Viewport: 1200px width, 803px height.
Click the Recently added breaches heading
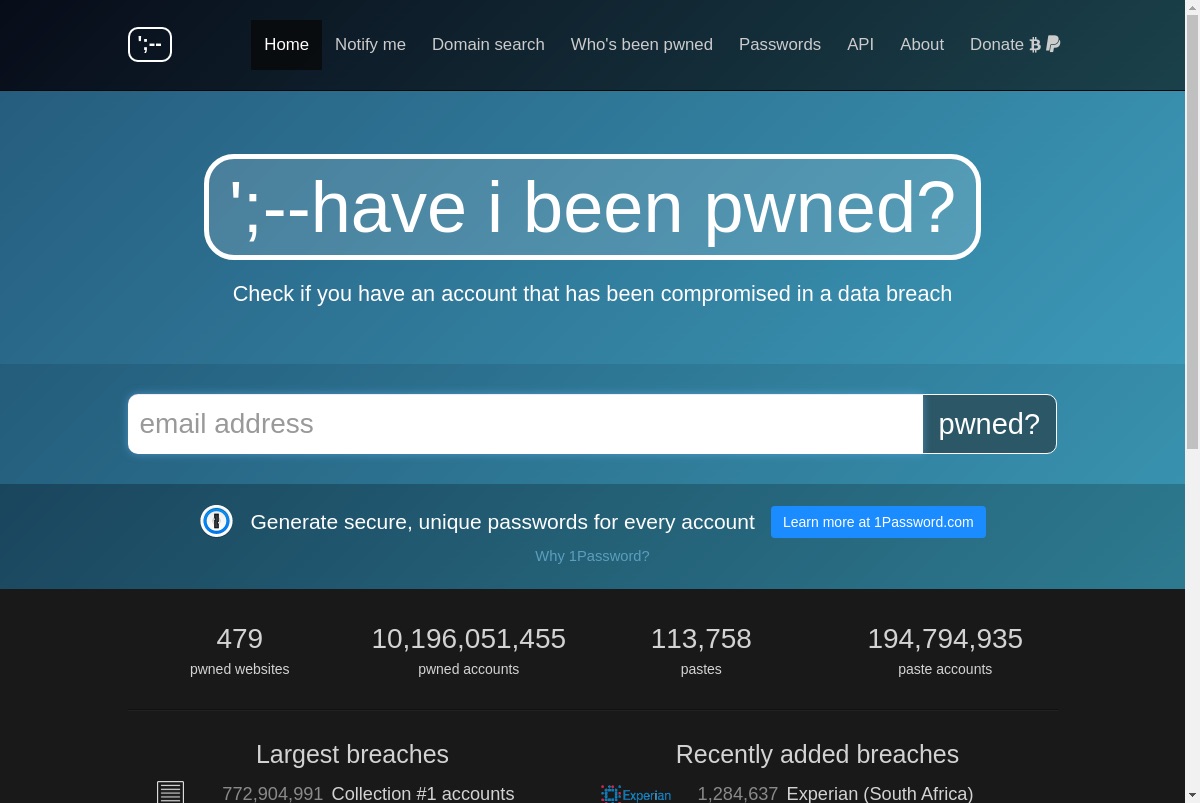[x=817, y=754]
